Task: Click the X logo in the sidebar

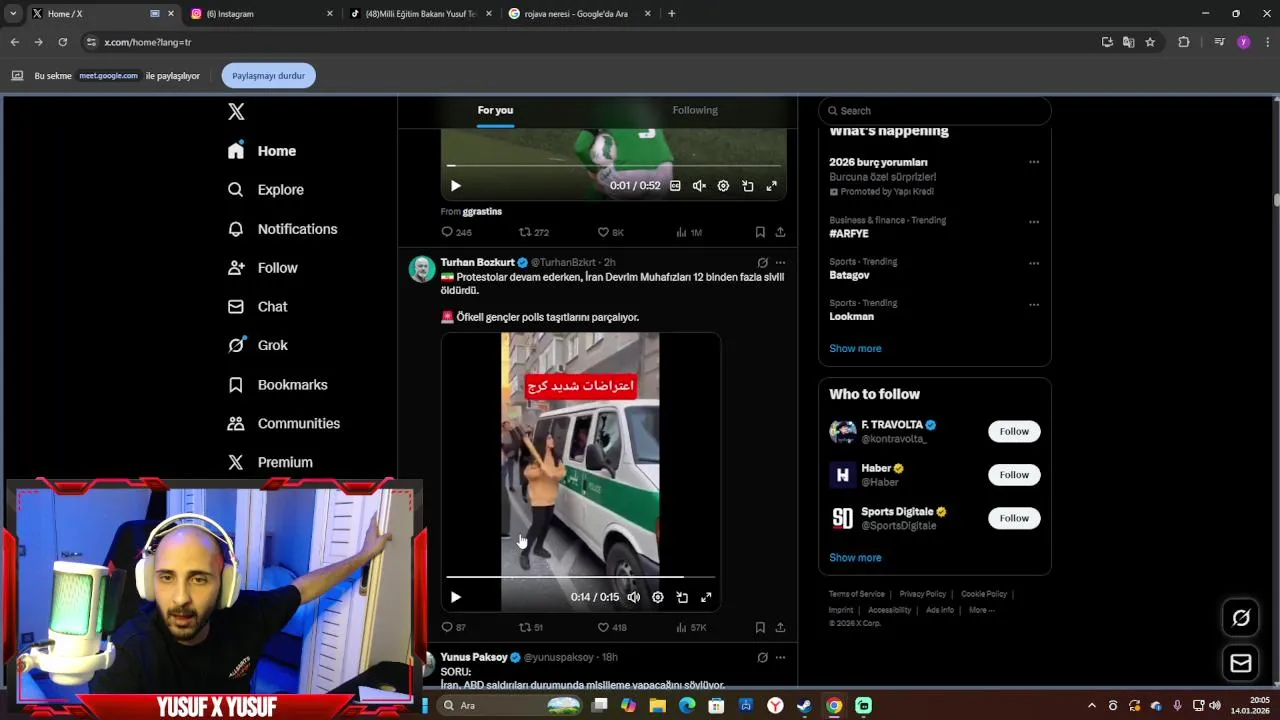Action: 236,112
